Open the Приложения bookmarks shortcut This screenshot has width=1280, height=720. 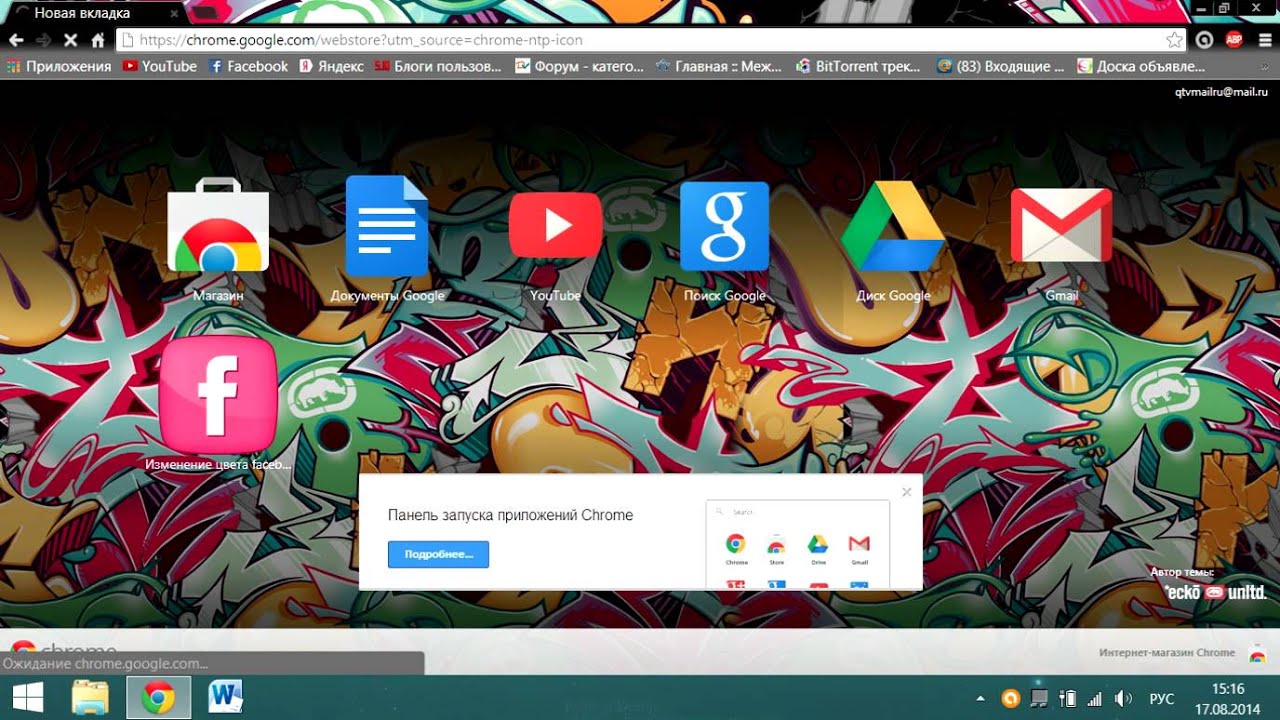tap(59, 66)
